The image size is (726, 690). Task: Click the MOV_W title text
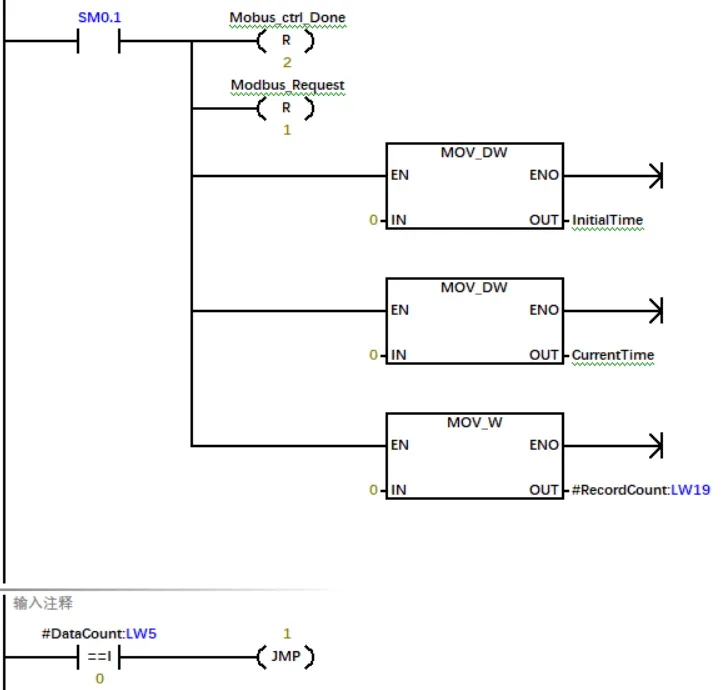[x=475, y=422]
